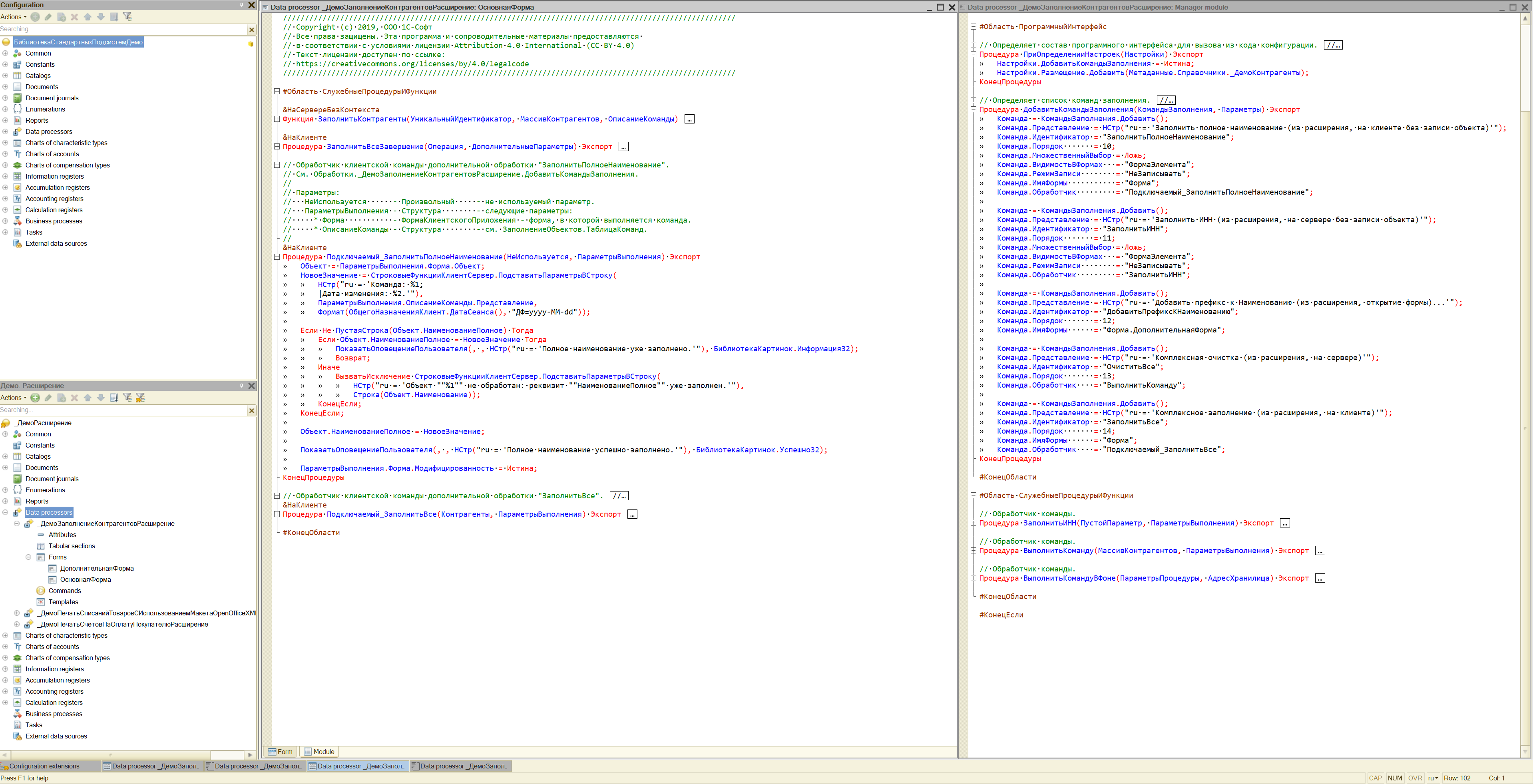Expand the Catalogs node in Configuration tree

(x=5, y=76)
